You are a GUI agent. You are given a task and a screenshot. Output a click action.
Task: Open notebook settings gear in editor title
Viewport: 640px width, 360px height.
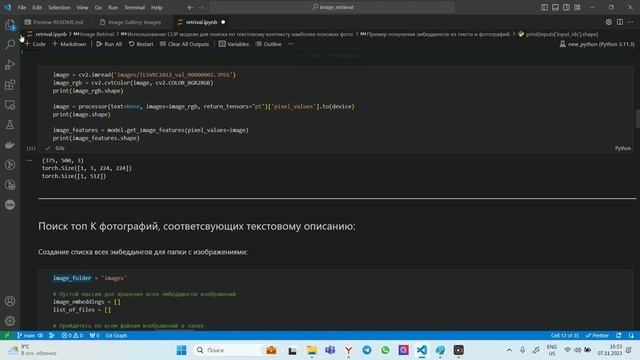pyautogui.click(x=609, y=22)
